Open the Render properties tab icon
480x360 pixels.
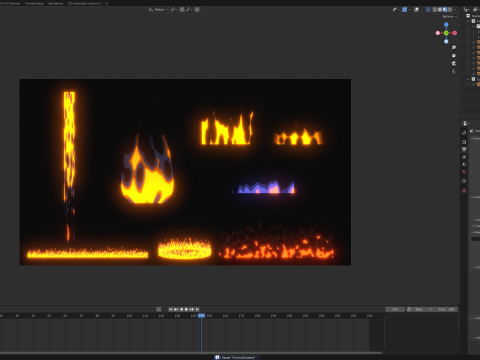click(464, 142)
